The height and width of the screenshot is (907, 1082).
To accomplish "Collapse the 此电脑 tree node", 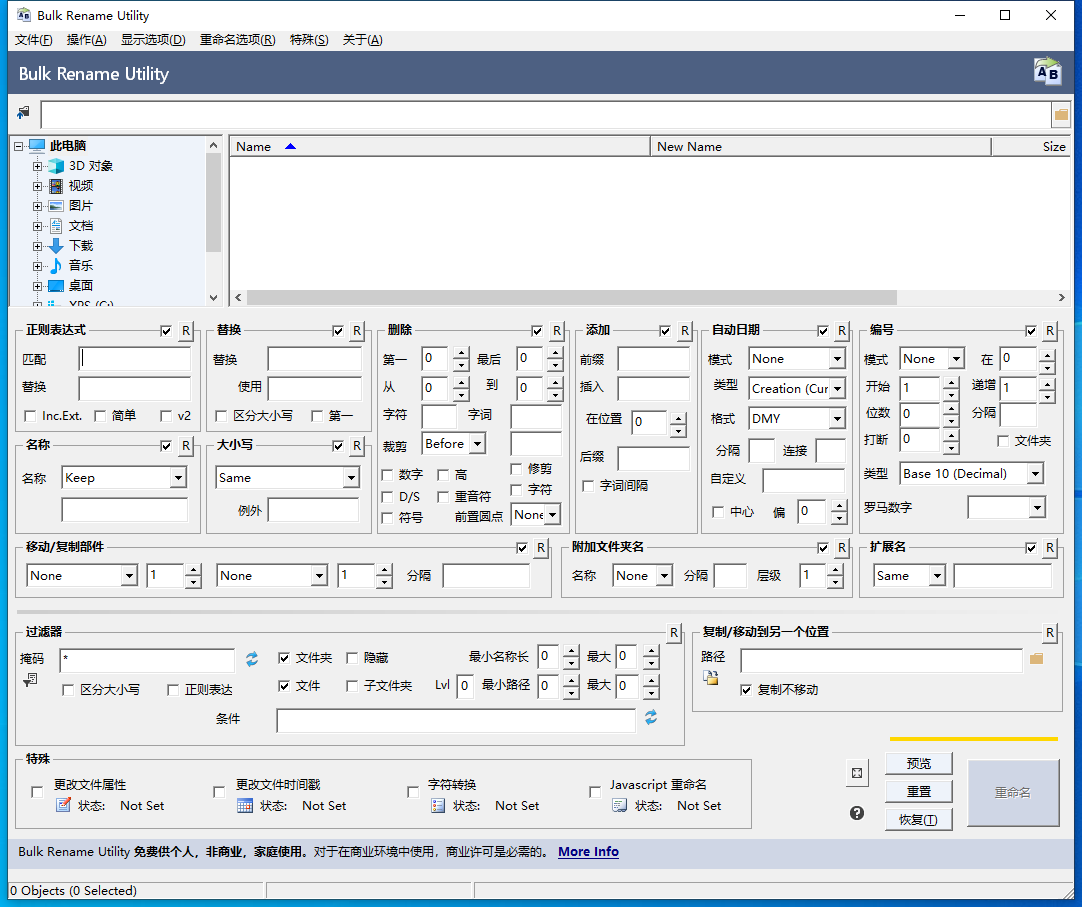I will pos(19,146).
